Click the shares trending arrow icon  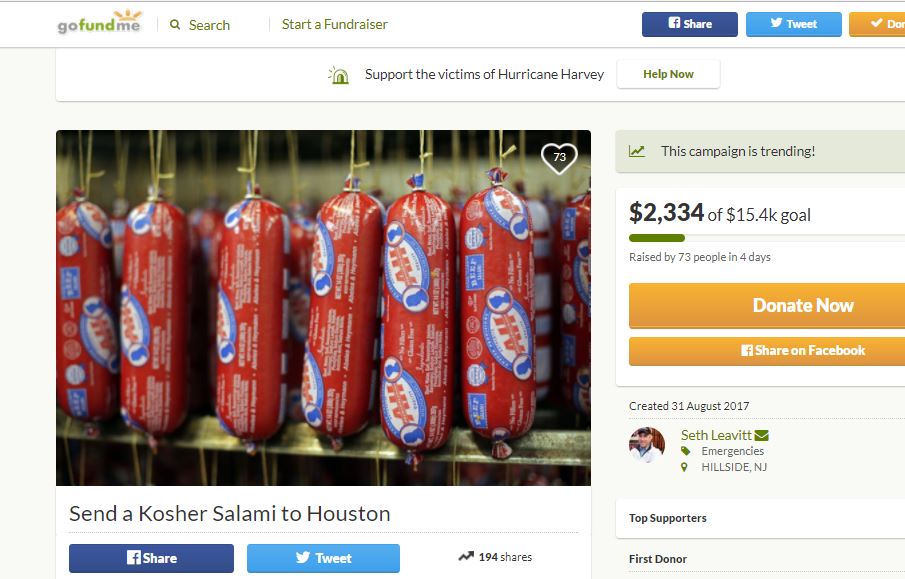pyautogui.click(x=467, y=555)
